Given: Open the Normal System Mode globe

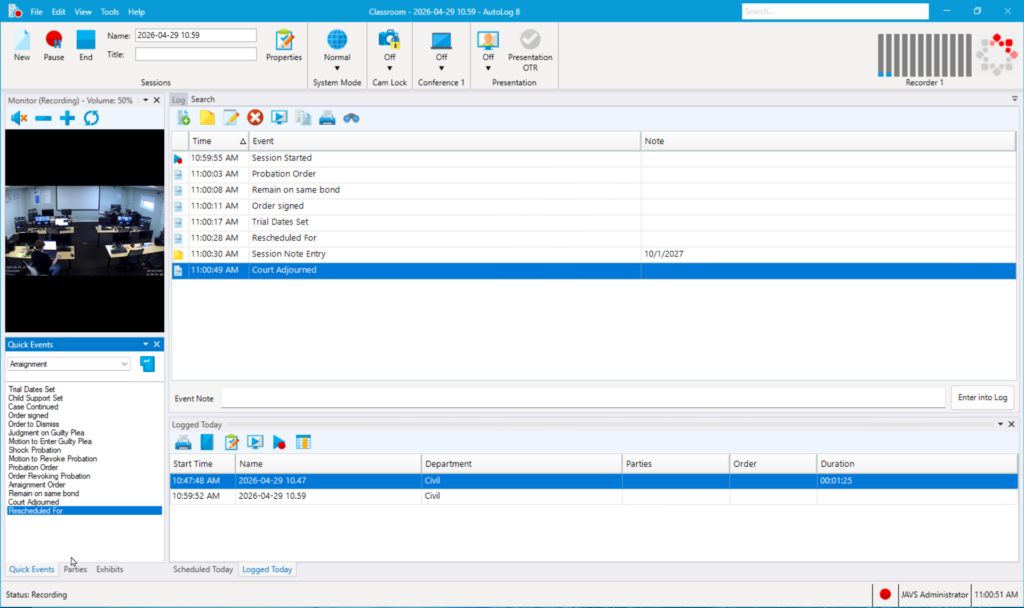Looking at the screenshot, I should (337, 40).
